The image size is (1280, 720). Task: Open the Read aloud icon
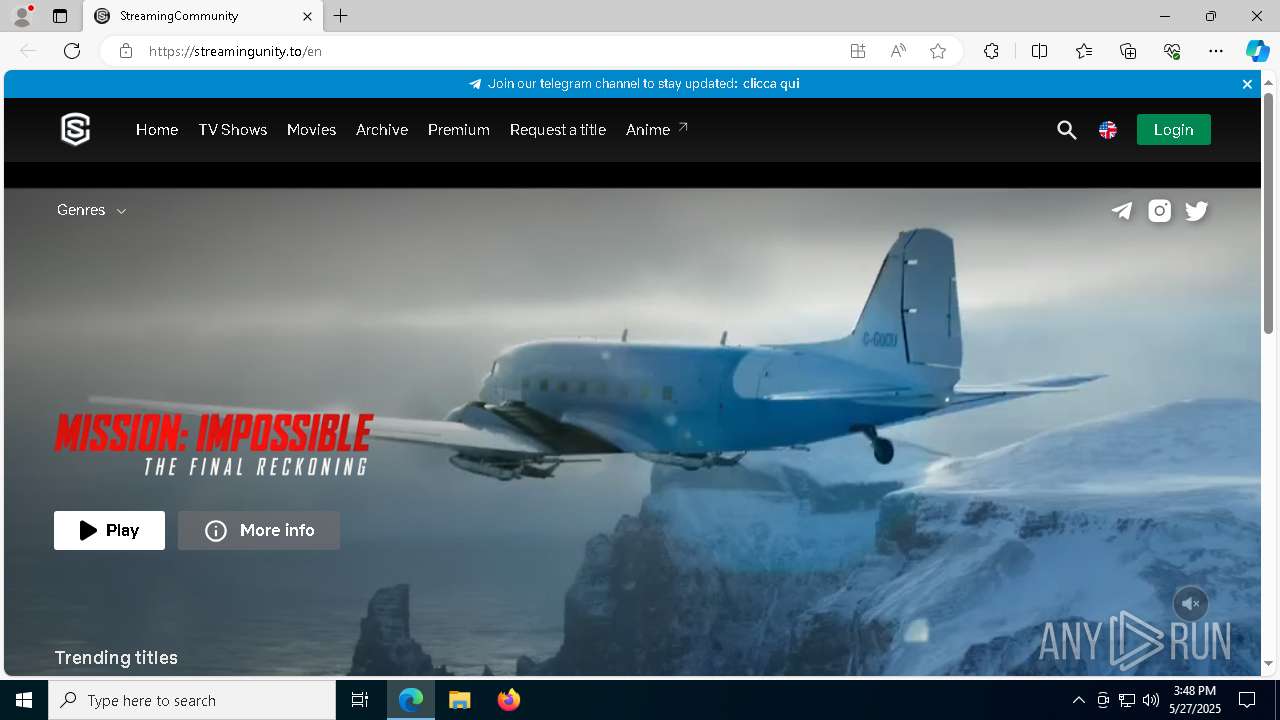point(898,51)
